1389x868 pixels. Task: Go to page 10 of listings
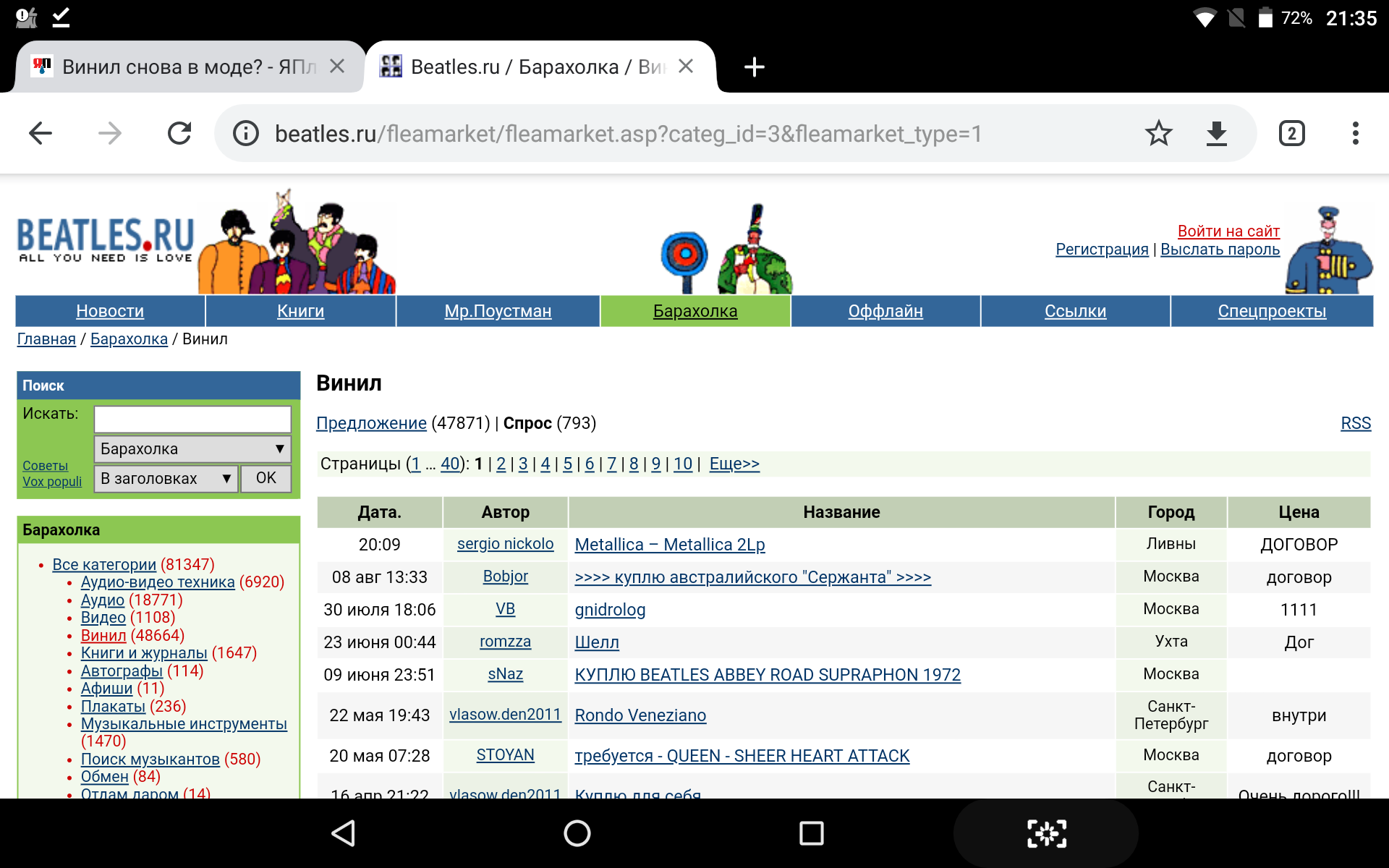tap(683, 464)
